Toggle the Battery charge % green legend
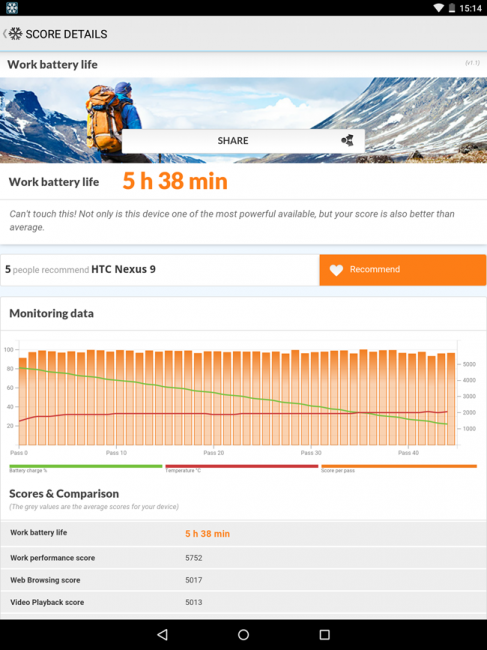487x650 pixels. 85,468
